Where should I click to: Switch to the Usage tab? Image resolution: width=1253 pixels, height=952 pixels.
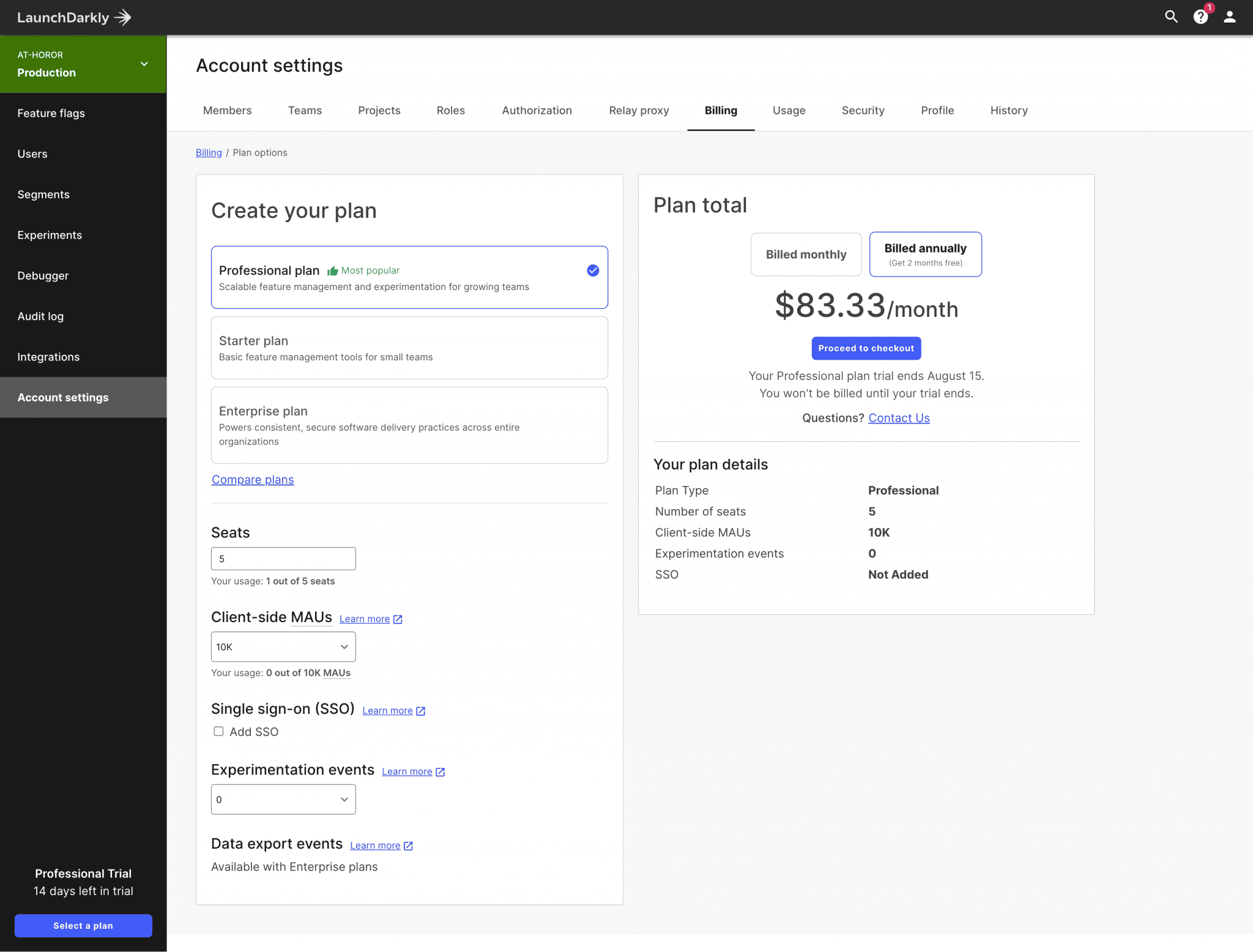[x=789, y=110]
